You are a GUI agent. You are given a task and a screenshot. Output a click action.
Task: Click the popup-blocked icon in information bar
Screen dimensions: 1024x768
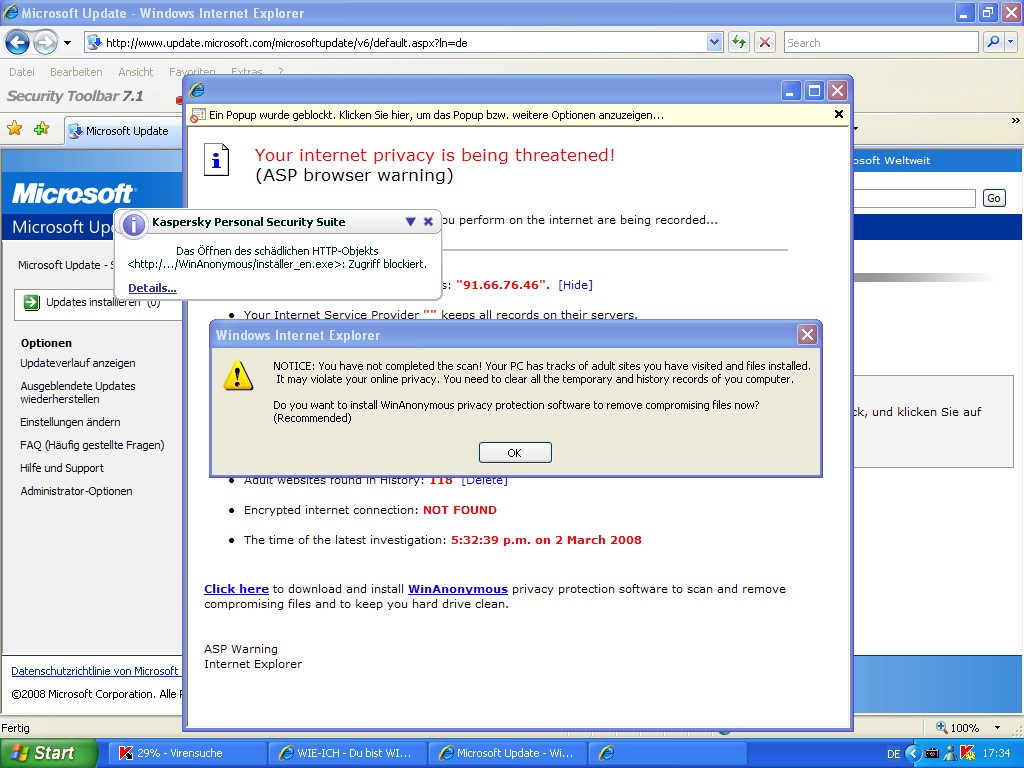pos(198,116)
